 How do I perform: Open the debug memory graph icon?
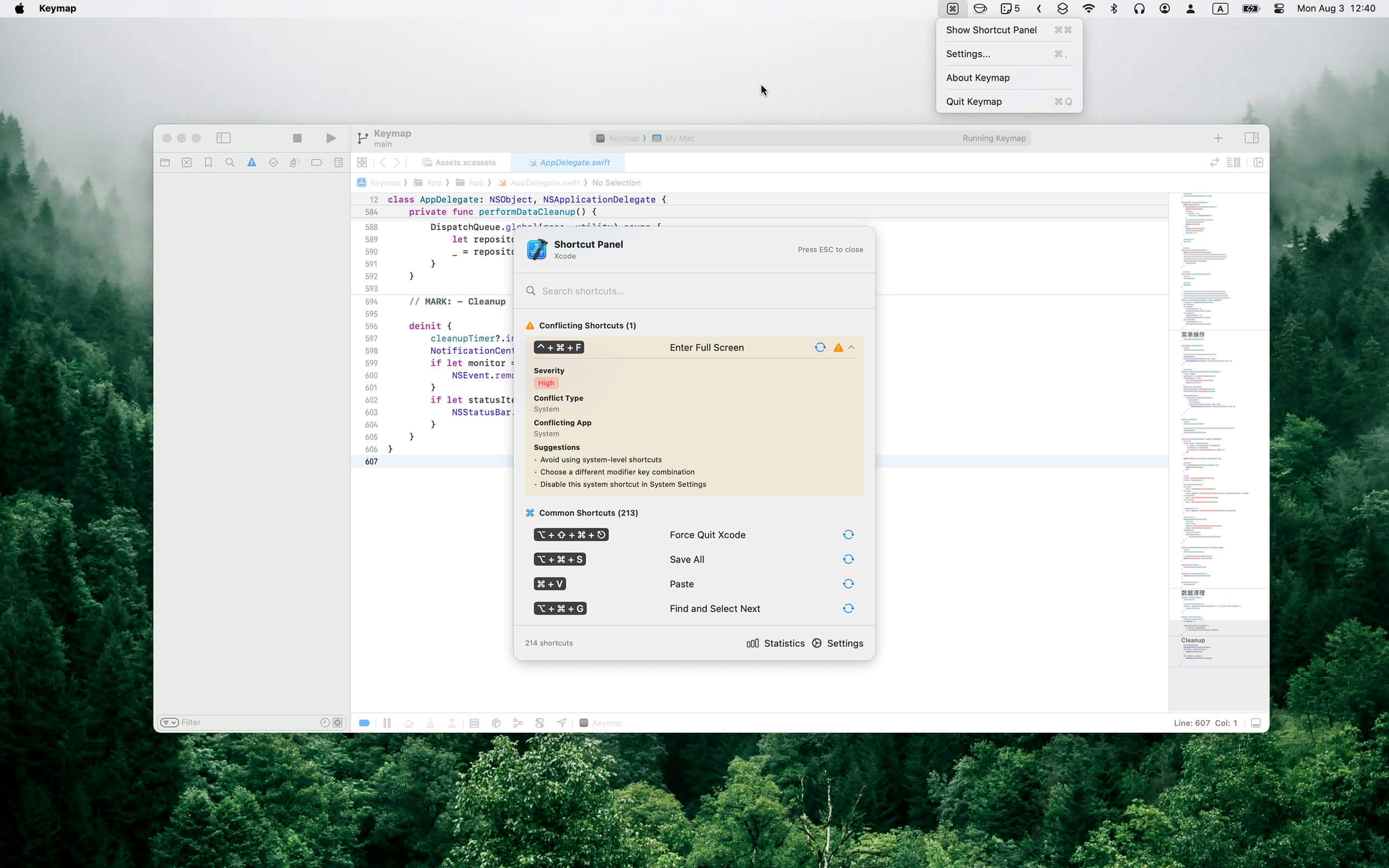click(518, 723)
